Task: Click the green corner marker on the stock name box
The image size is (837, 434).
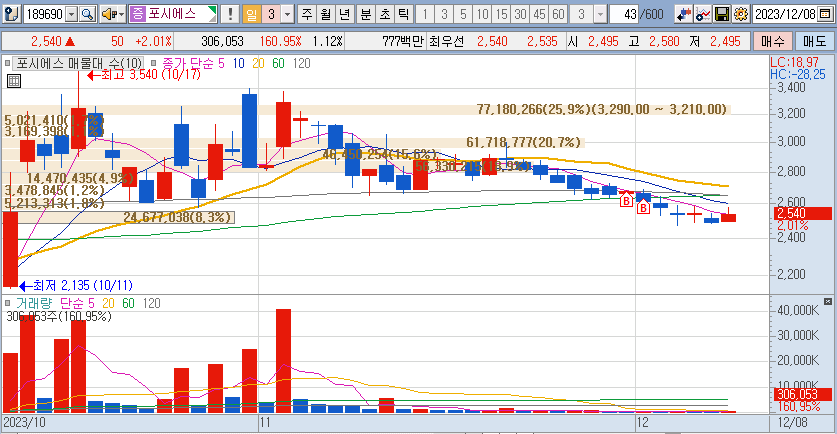Action: (x=212, y=11)
